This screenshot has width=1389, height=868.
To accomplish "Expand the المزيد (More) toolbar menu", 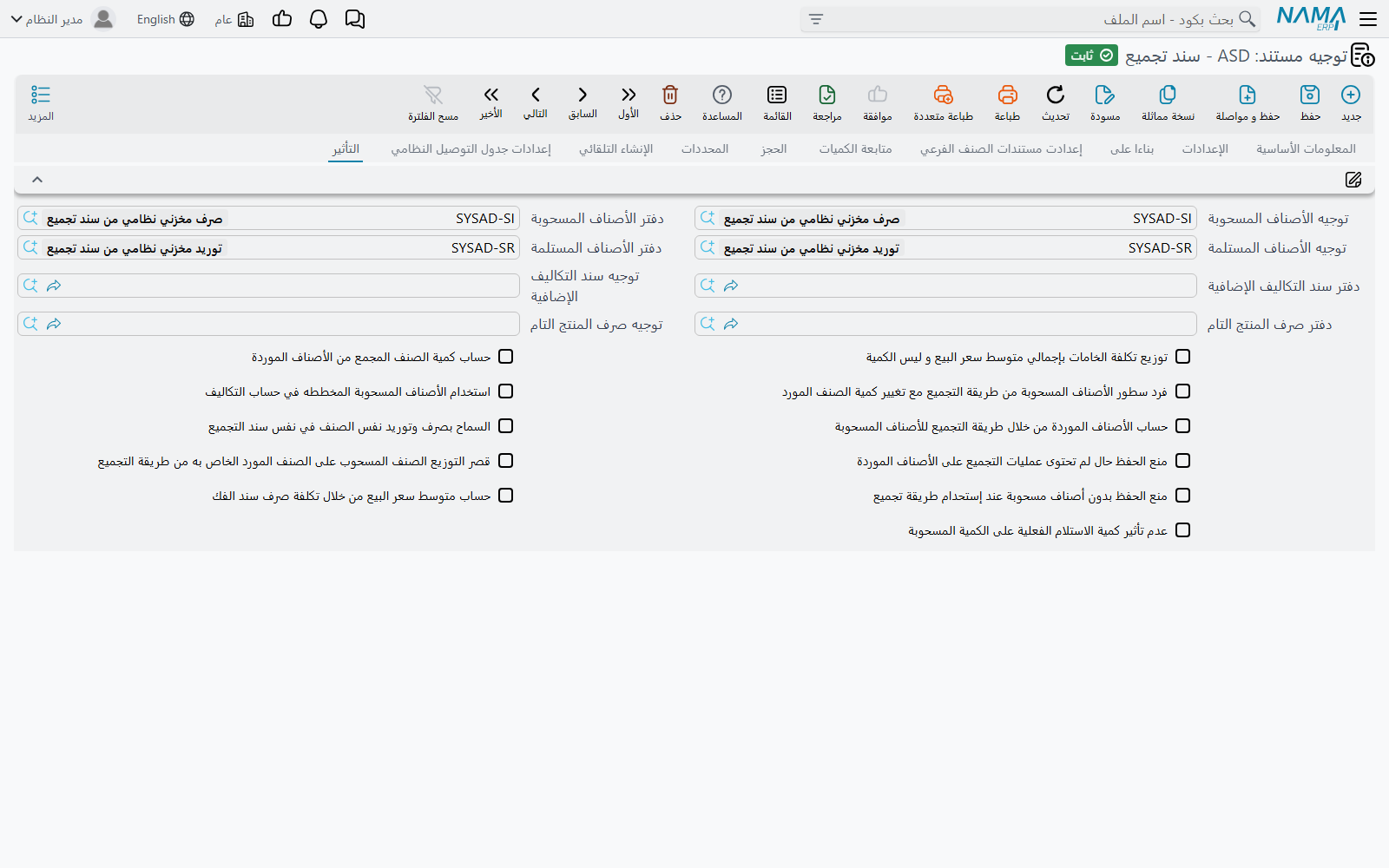I will tap(41, 102).
